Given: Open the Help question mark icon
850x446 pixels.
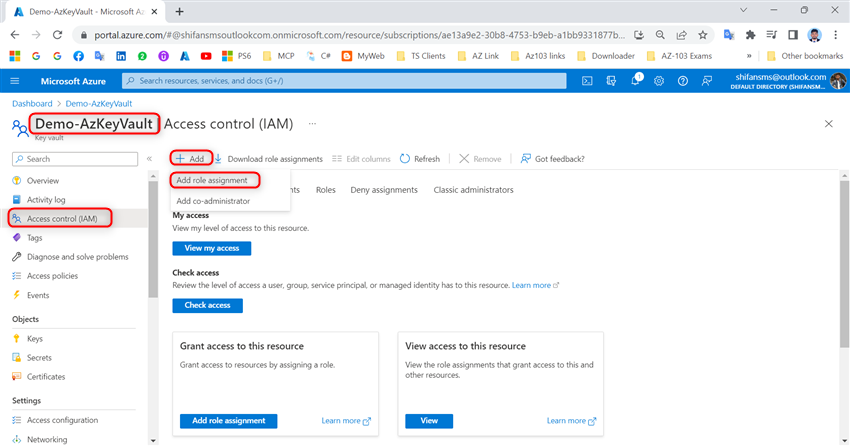Looking at the screenshot, I should (682, 81).
